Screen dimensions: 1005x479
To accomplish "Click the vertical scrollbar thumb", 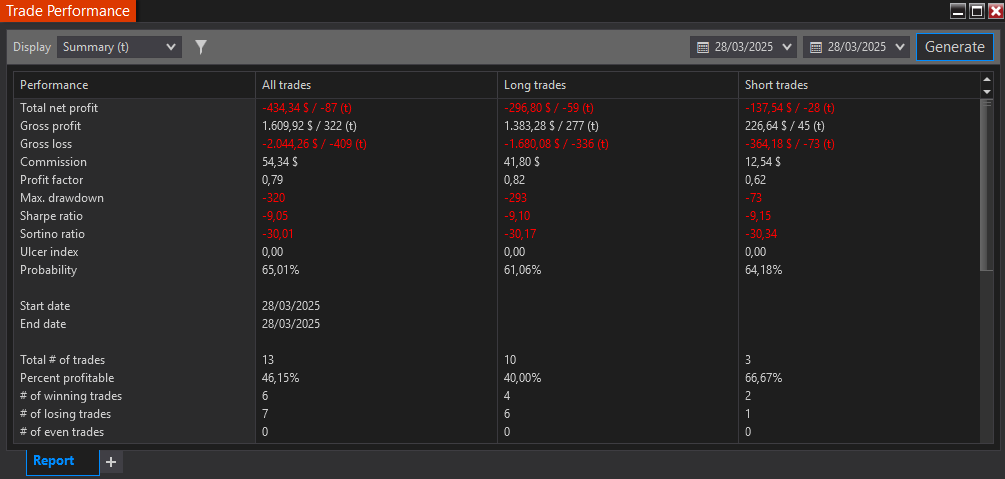I will [987, 185].
